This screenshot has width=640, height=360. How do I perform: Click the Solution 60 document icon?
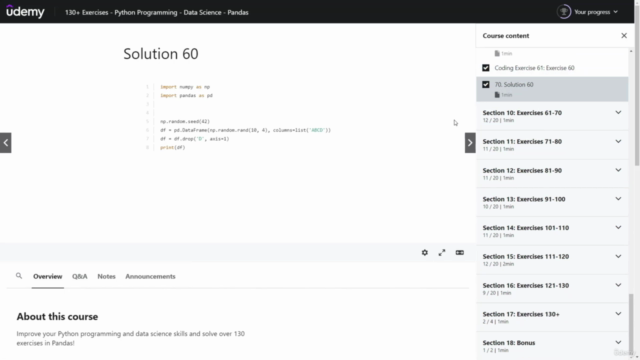[497, 95]
